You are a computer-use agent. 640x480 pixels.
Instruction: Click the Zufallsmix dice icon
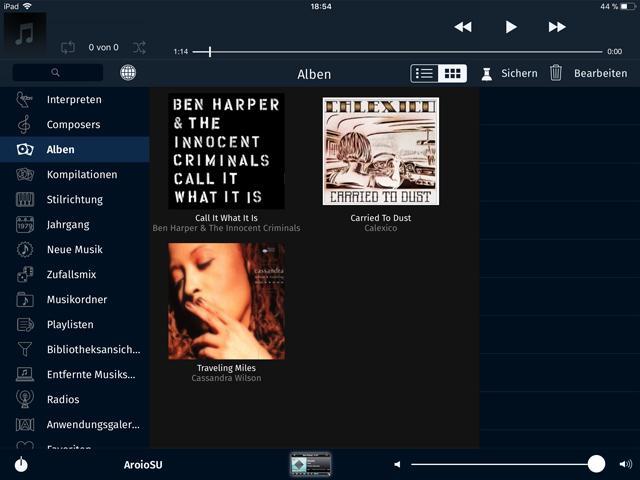[x=25, y=274]
